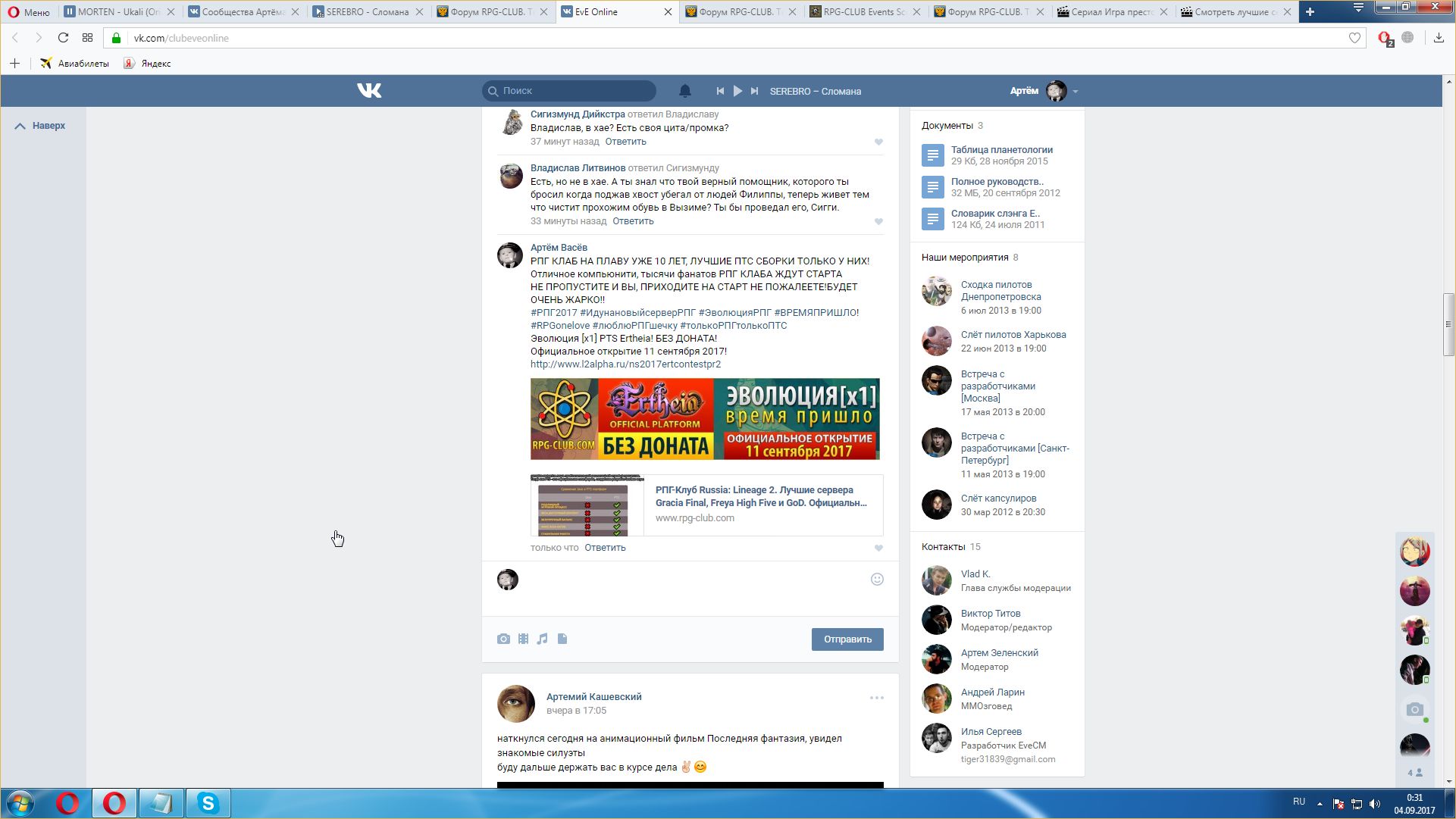Click the Наверх scroll-to-top link
The height and width of the screenshot is (819, 1456).
click(x=40, y=126)
